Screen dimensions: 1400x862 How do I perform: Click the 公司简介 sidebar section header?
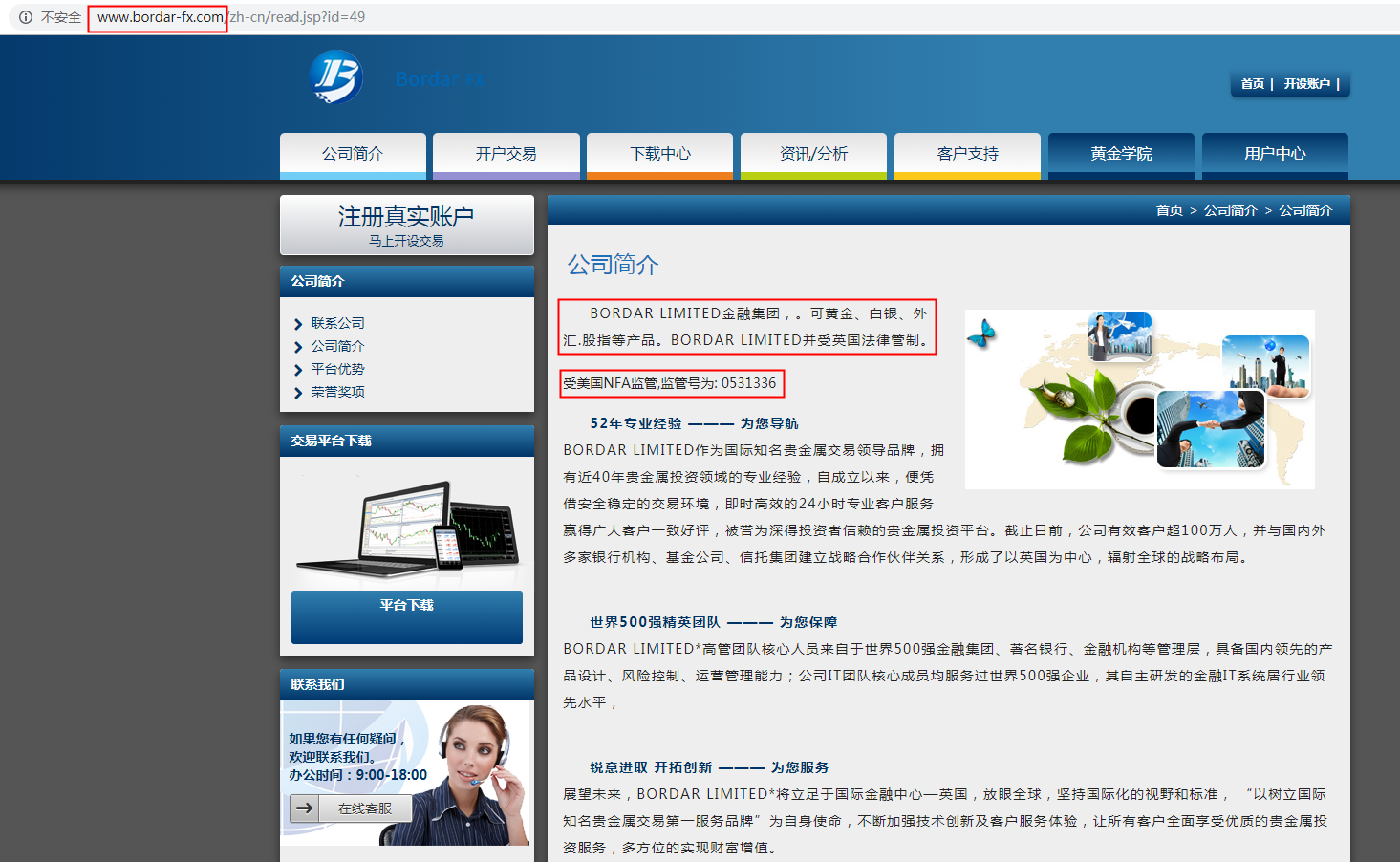(x=407, y=281)
